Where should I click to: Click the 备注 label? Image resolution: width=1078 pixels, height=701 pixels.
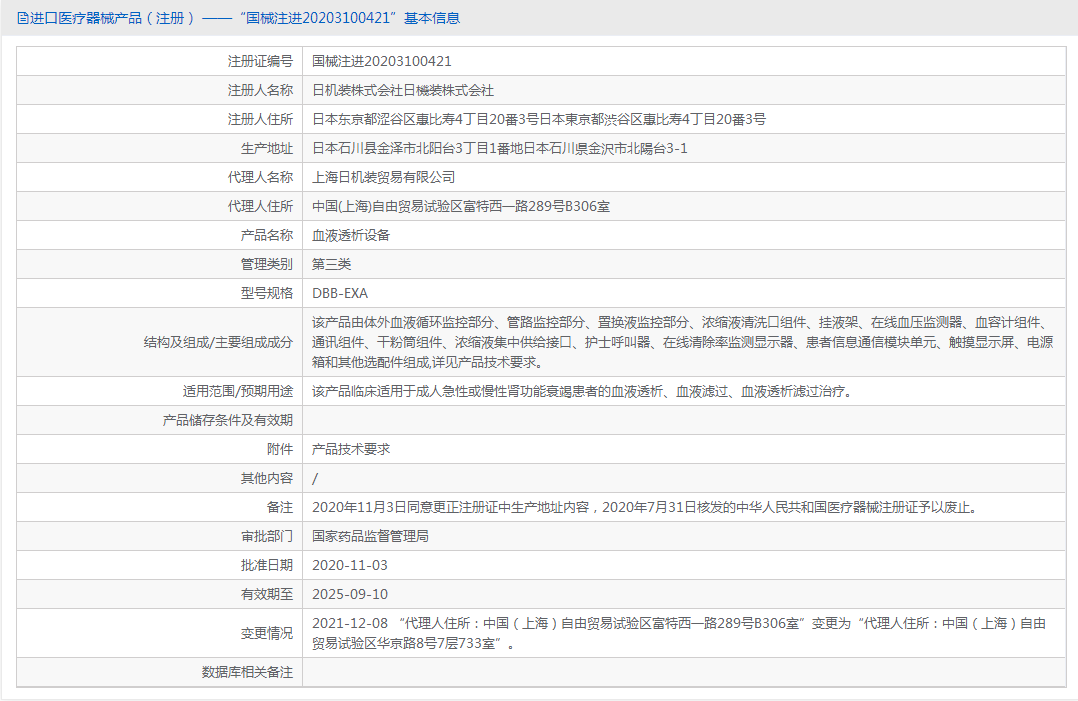tap(280, 507)
